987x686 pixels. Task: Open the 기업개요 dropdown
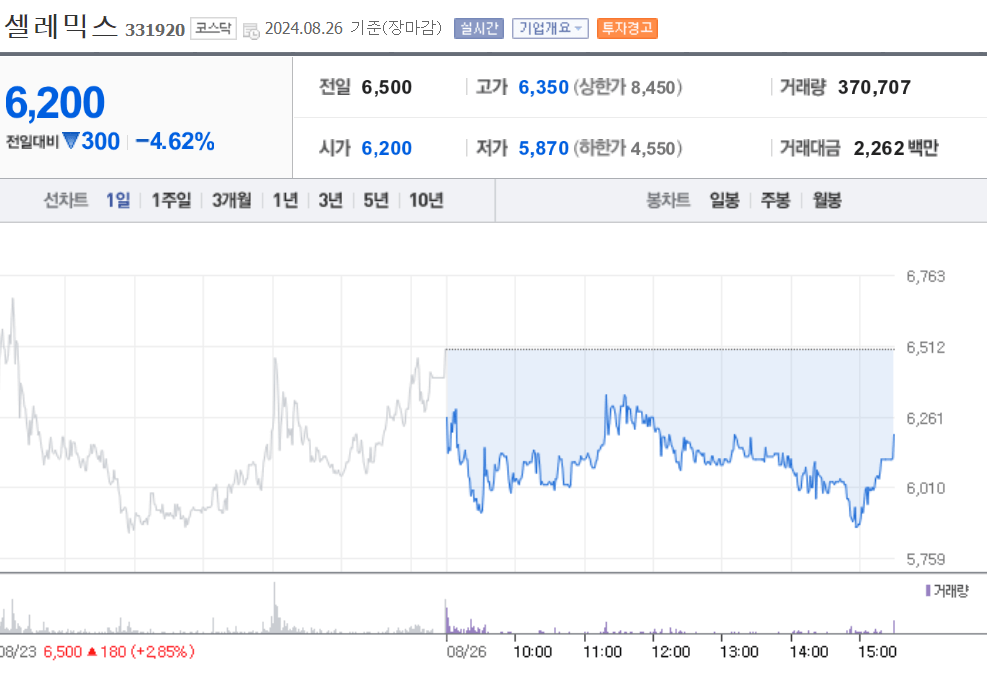(550, 28)
